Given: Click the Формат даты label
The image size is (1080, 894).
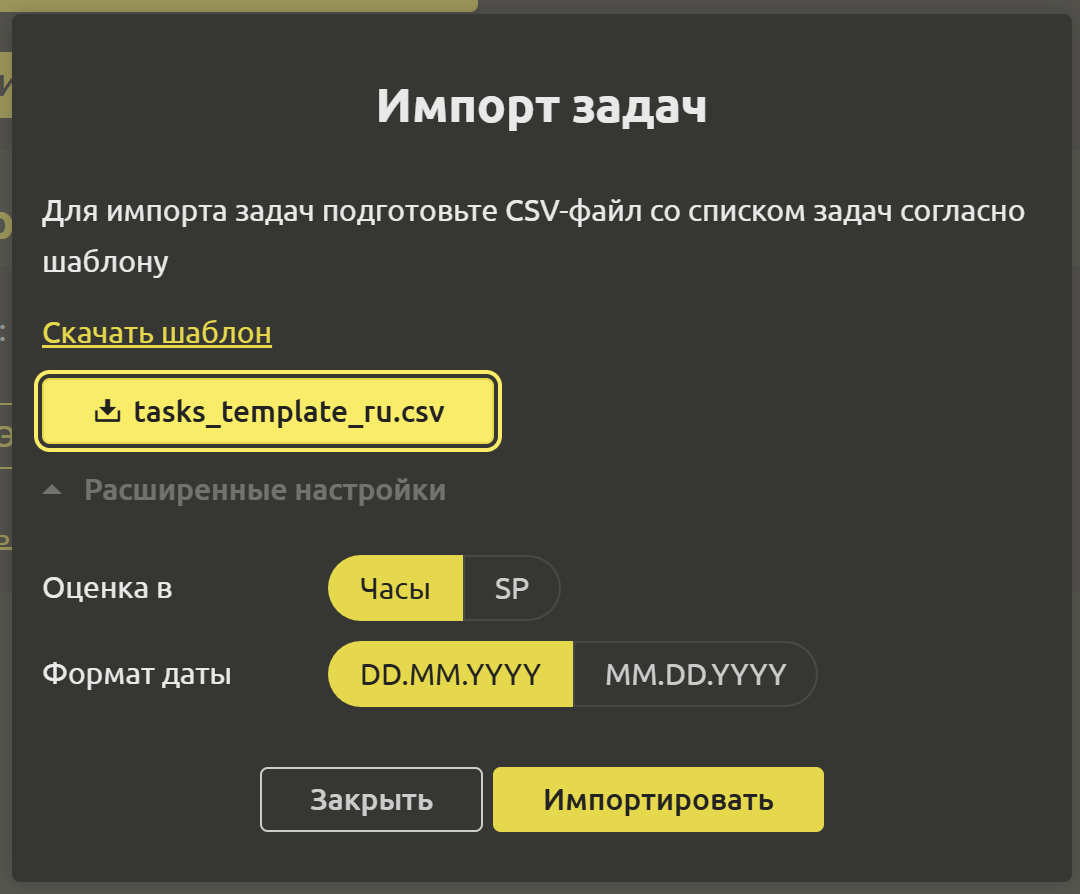Looking at the screenshot, I should 136,675.
